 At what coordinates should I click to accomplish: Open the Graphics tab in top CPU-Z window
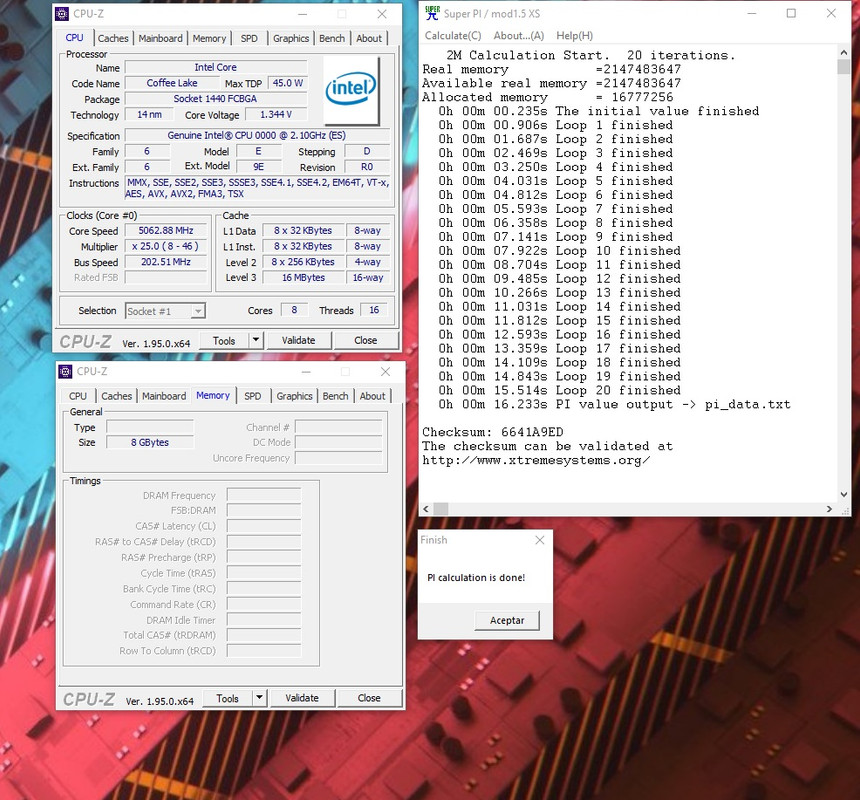pos(291,38)
